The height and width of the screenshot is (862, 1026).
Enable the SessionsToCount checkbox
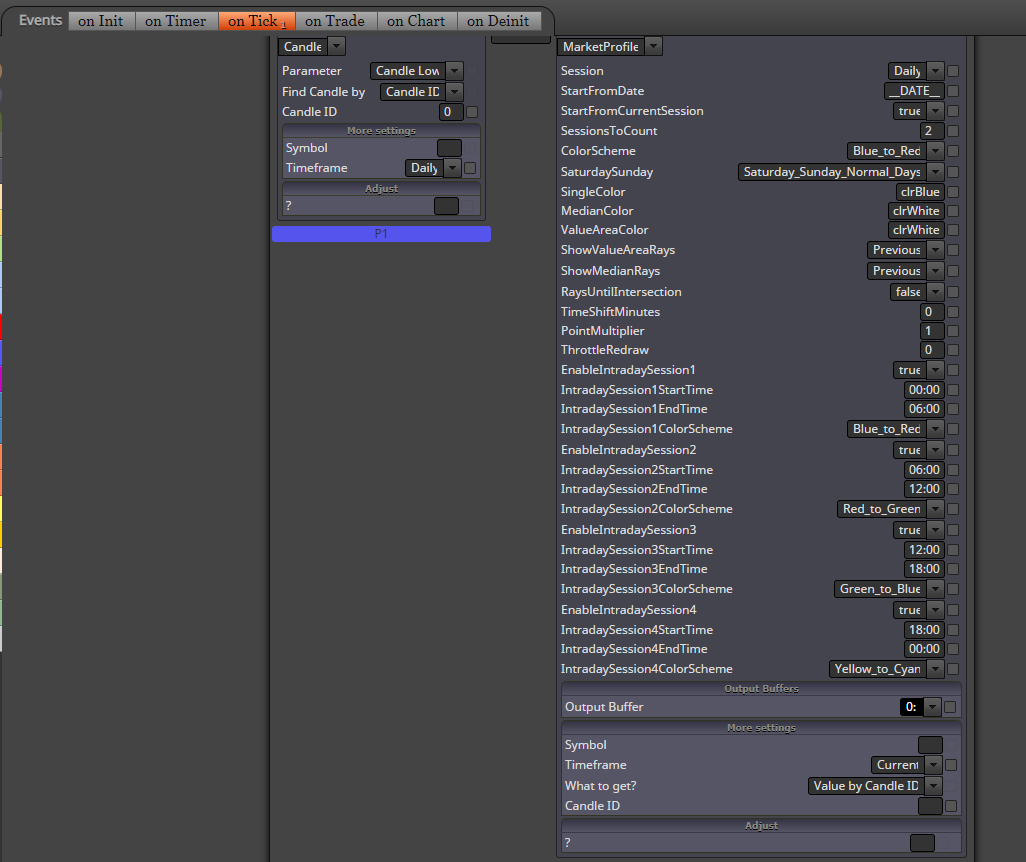[953, 131]
